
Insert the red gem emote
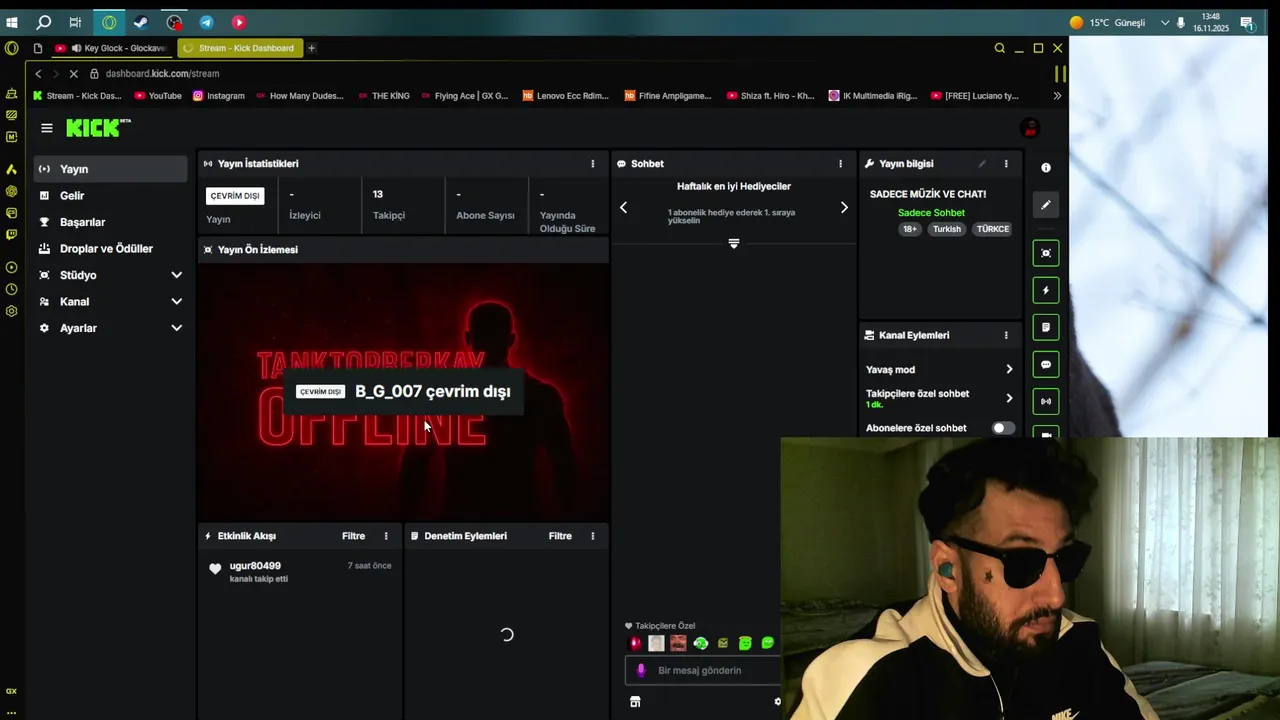click(x=635, y=643)
